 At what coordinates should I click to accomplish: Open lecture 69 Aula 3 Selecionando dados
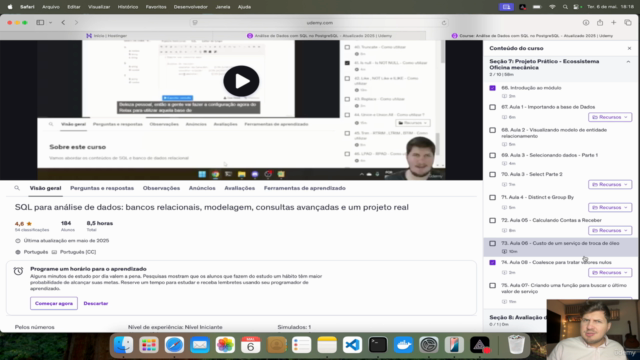click(x=561, y=159)
